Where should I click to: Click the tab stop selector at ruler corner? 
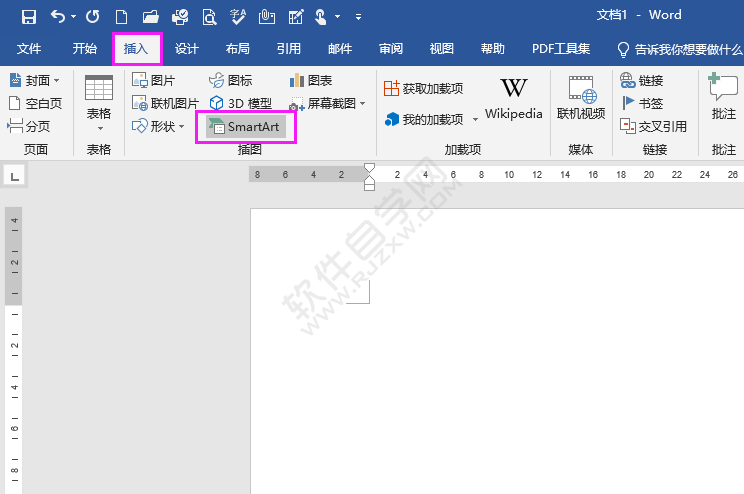(x=15, y=177)
